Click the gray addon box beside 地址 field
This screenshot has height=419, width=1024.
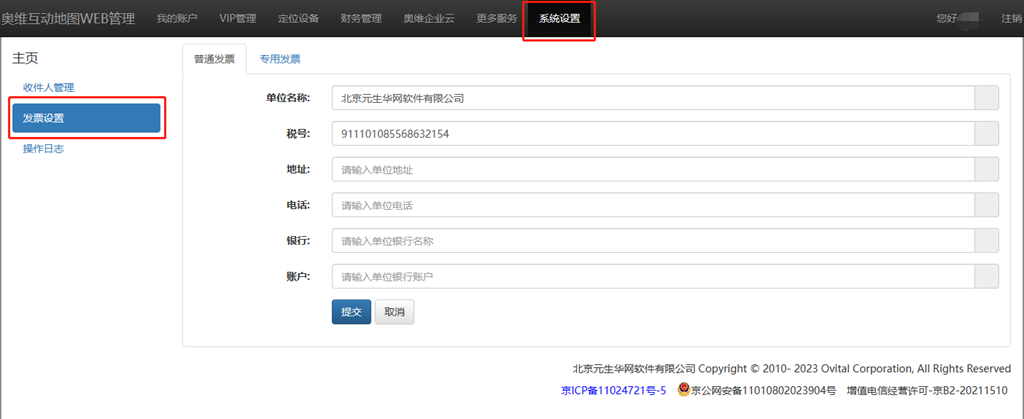point(986,170)
